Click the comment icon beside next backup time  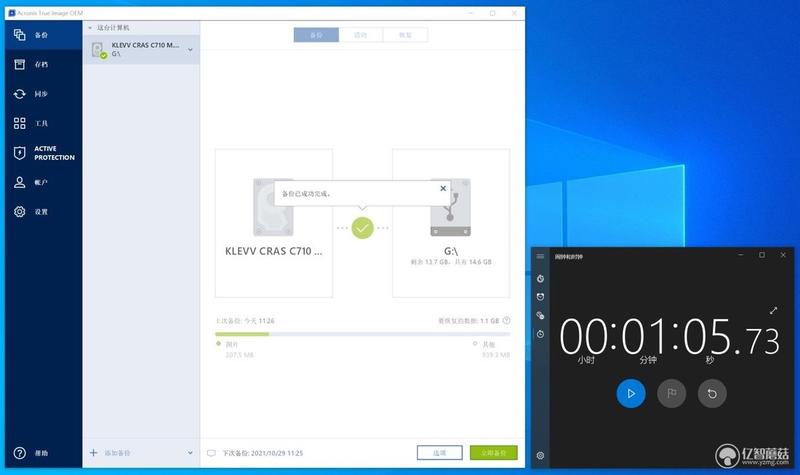point(211,453)
